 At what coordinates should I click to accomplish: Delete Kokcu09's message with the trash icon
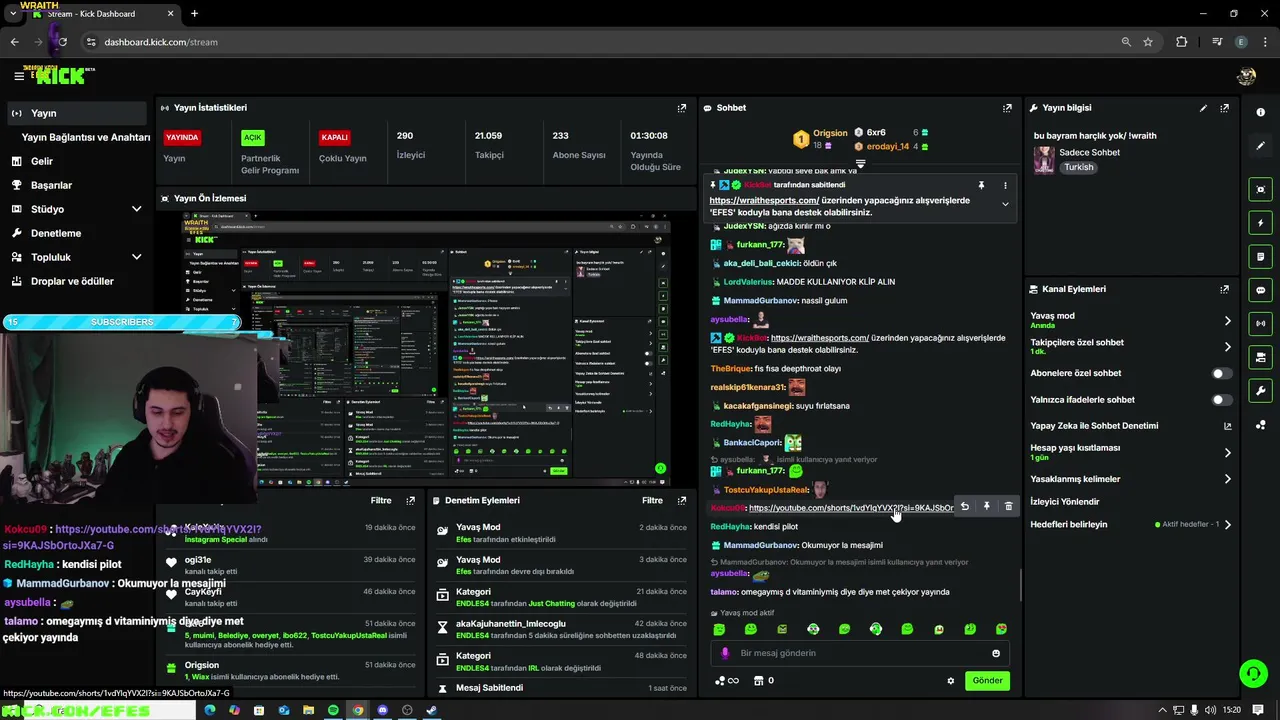(1008, 507)
